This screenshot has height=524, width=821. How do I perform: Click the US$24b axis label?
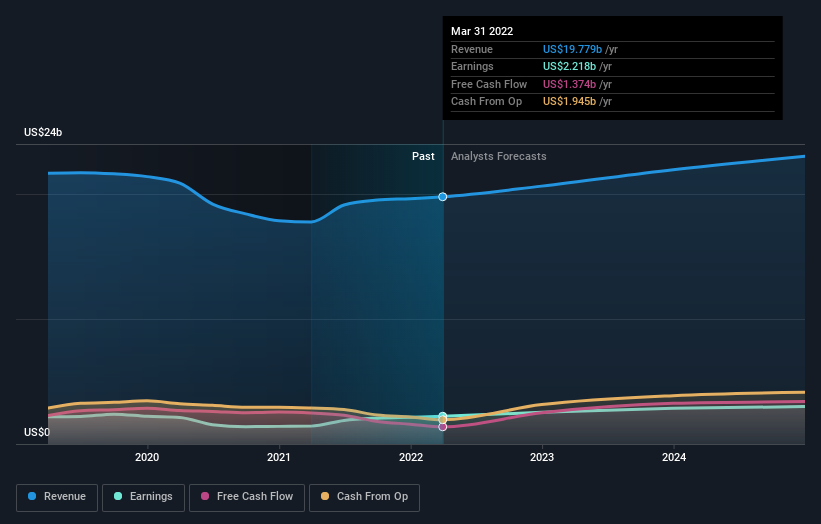pos(43,132)
